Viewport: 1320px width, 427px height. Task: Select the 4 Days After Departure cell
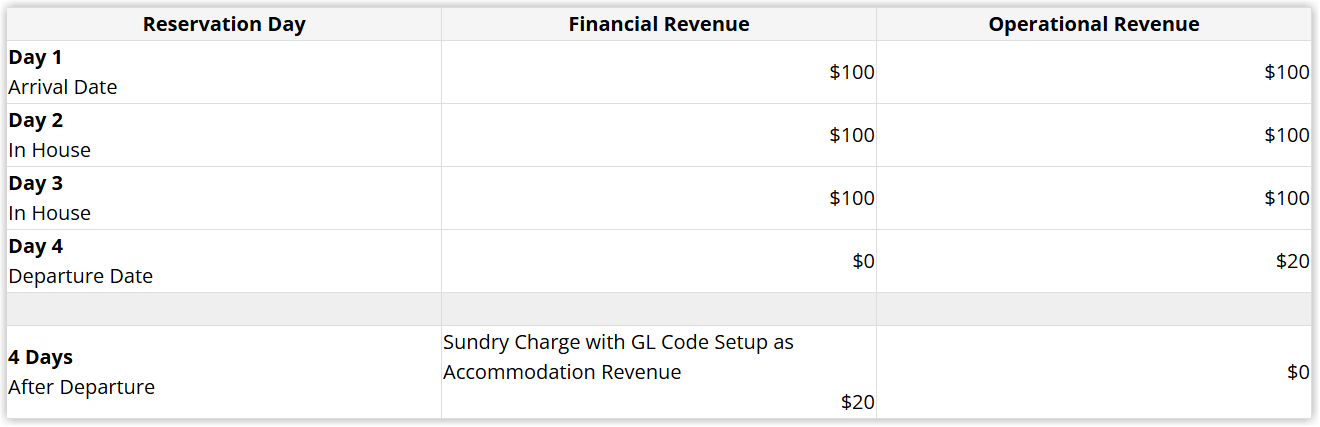pyautogui.click(x=224, y=372)
